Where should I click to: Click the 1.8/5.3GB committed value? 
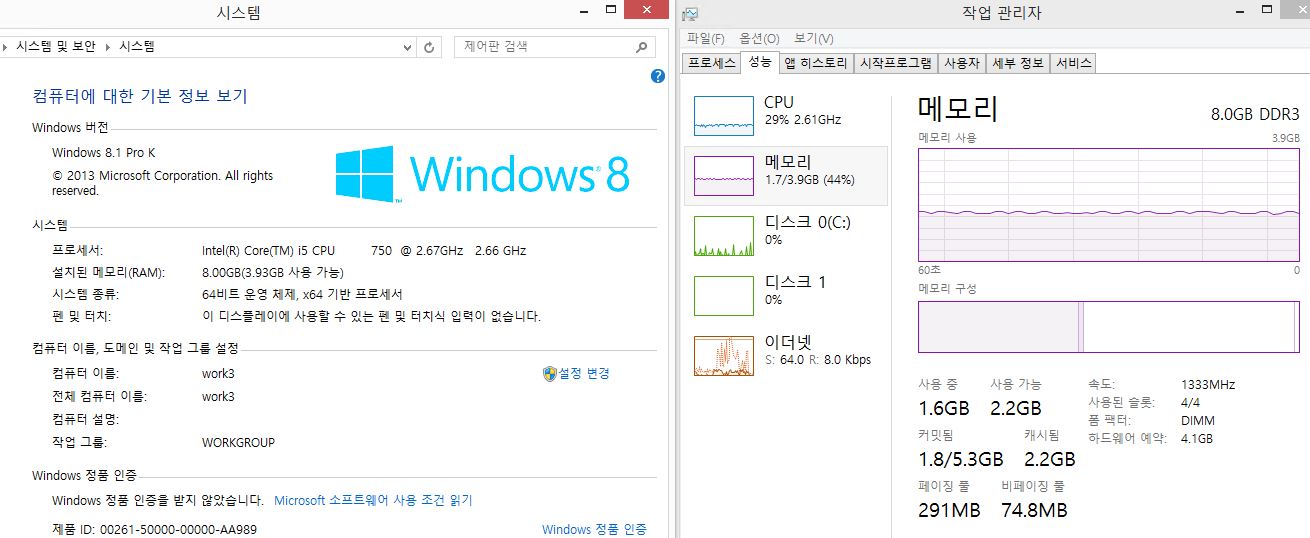(x=961, y=459)
